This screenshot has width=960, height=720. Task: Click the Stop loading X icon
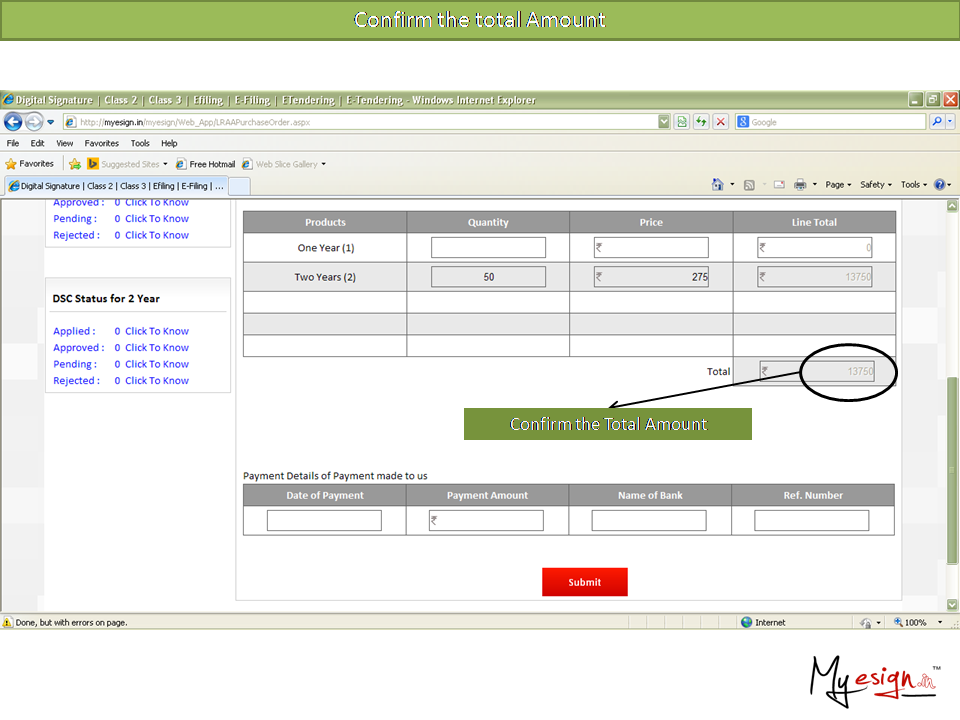tap(720, 122)
